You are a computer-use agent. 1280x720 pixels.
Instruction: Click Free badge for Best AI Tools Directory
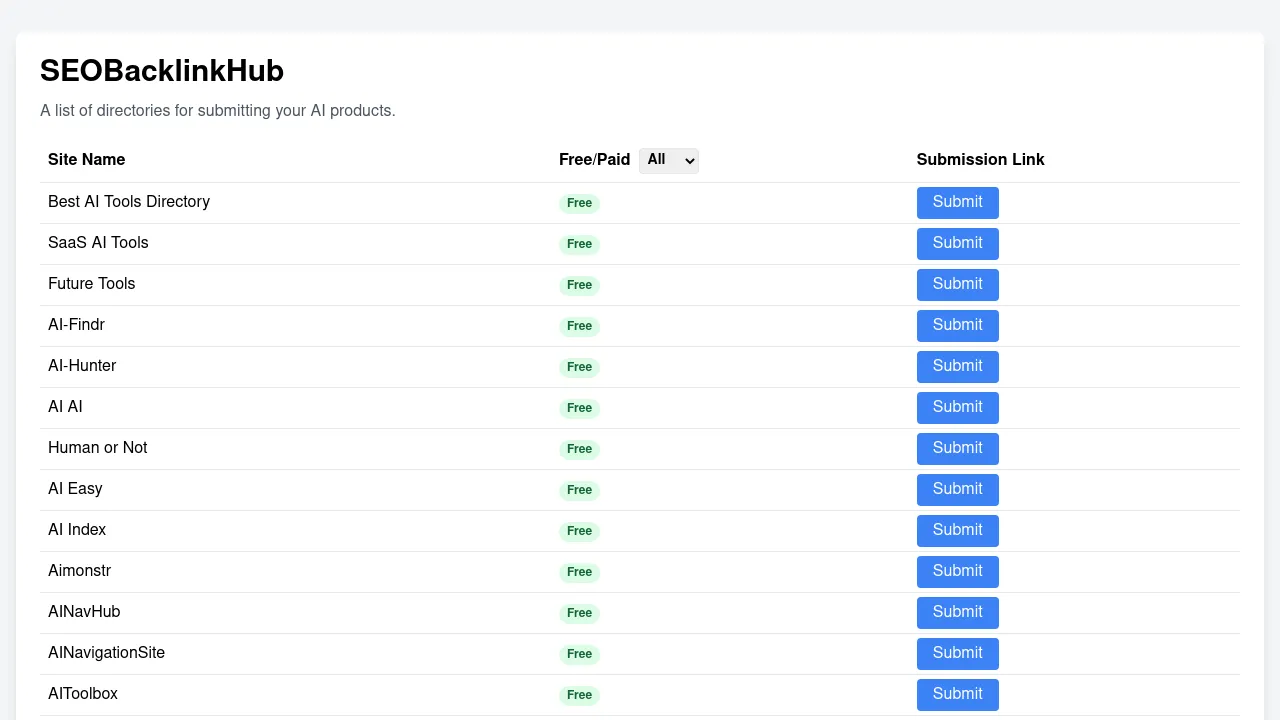click(x=579, y=203)
